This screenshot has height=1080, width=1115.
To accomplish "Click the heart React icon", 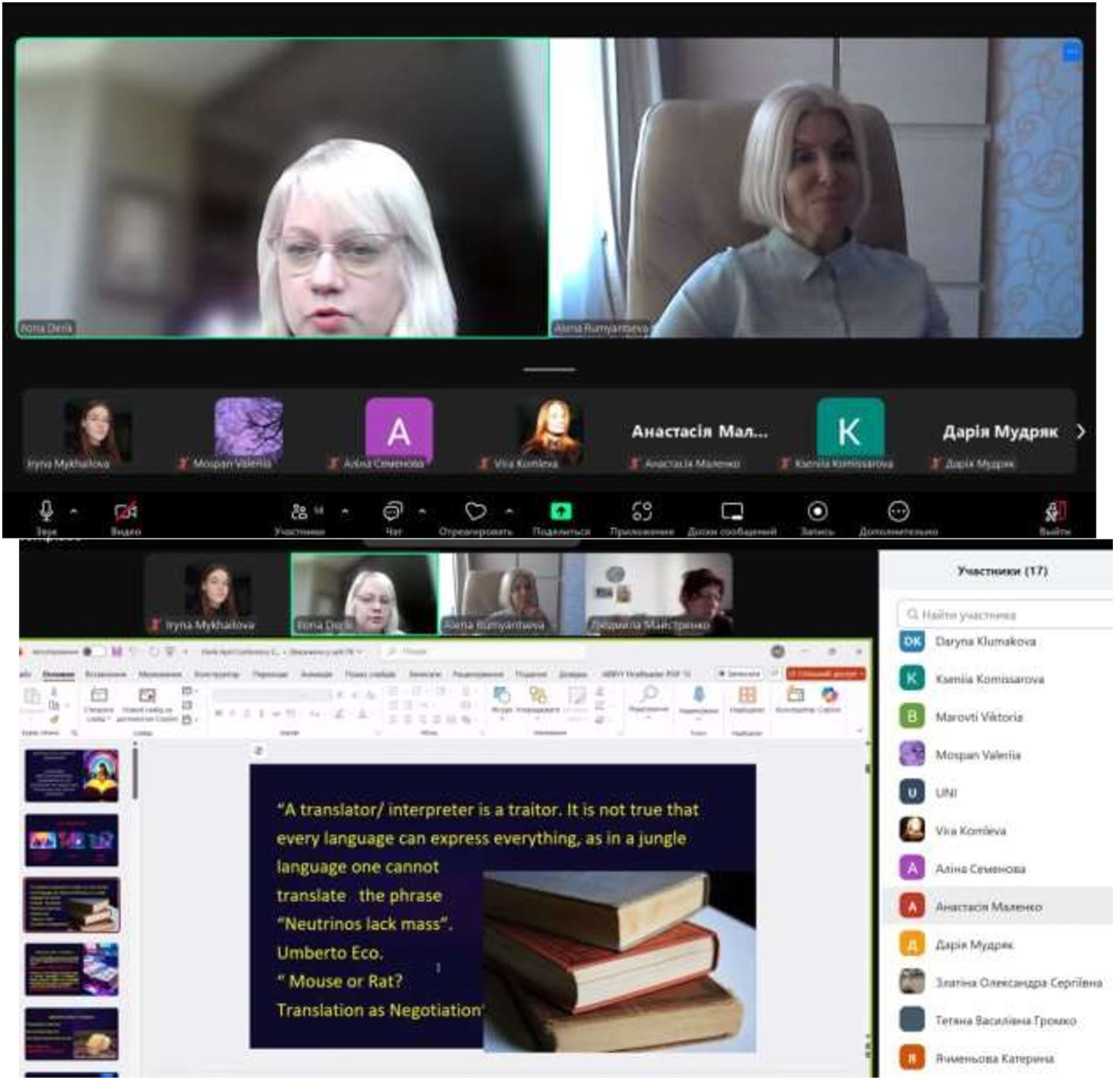I will 475,511.
